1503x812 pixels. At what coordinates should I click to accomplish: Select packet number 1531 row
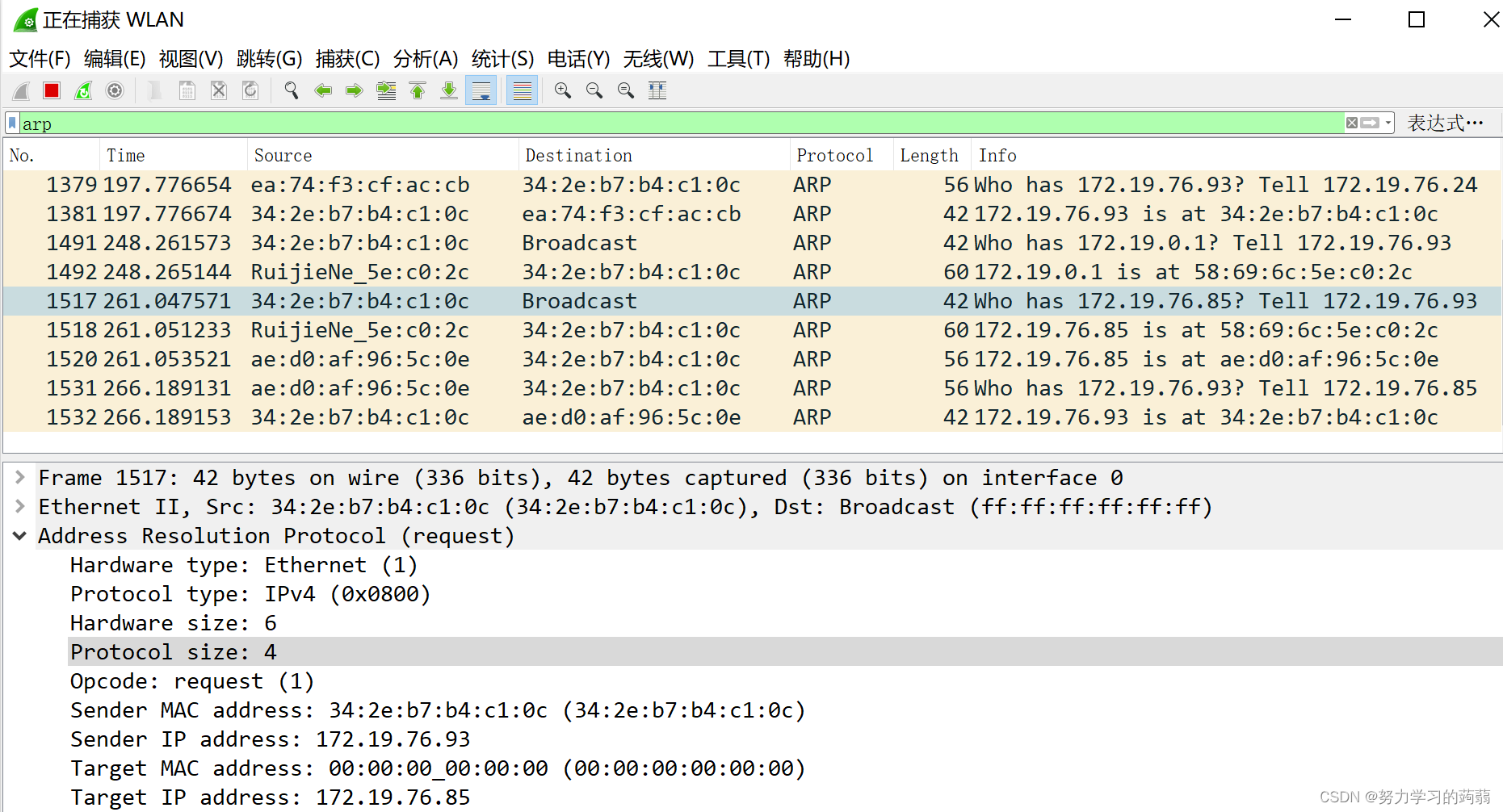tap(751, 388)
